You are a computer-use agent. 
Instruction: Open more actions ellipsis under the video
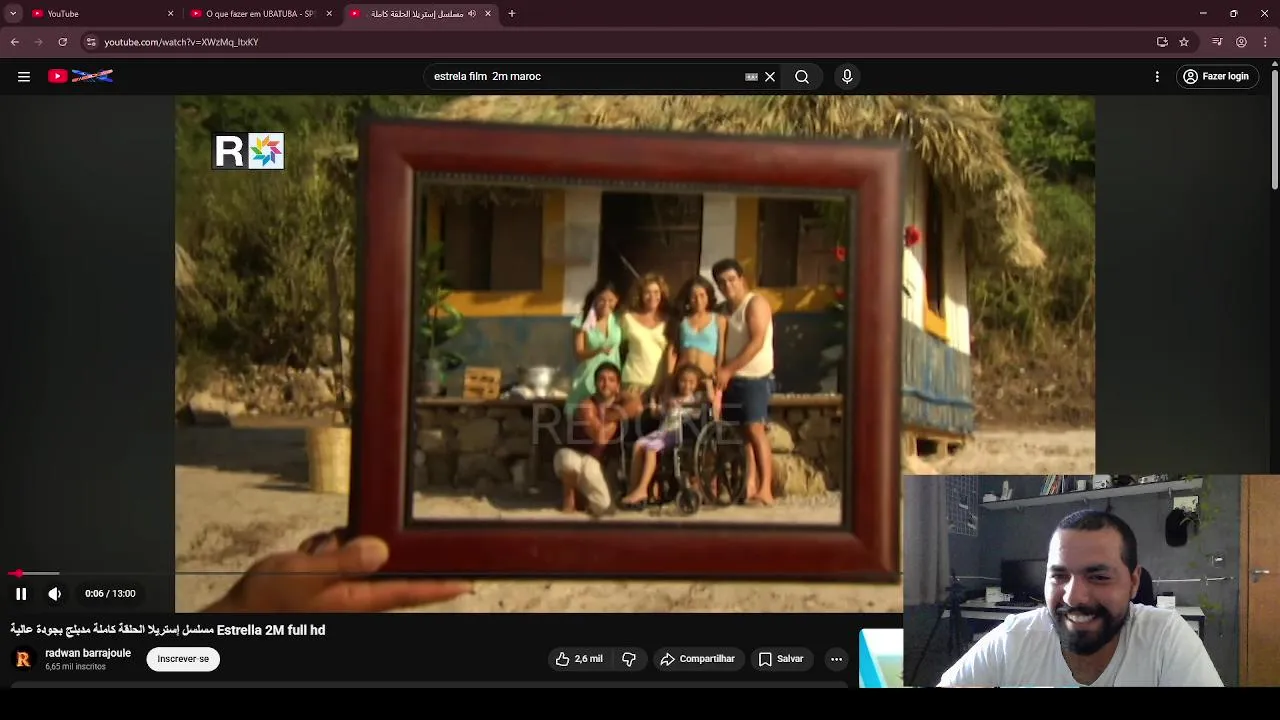click(x=836, y=659)
